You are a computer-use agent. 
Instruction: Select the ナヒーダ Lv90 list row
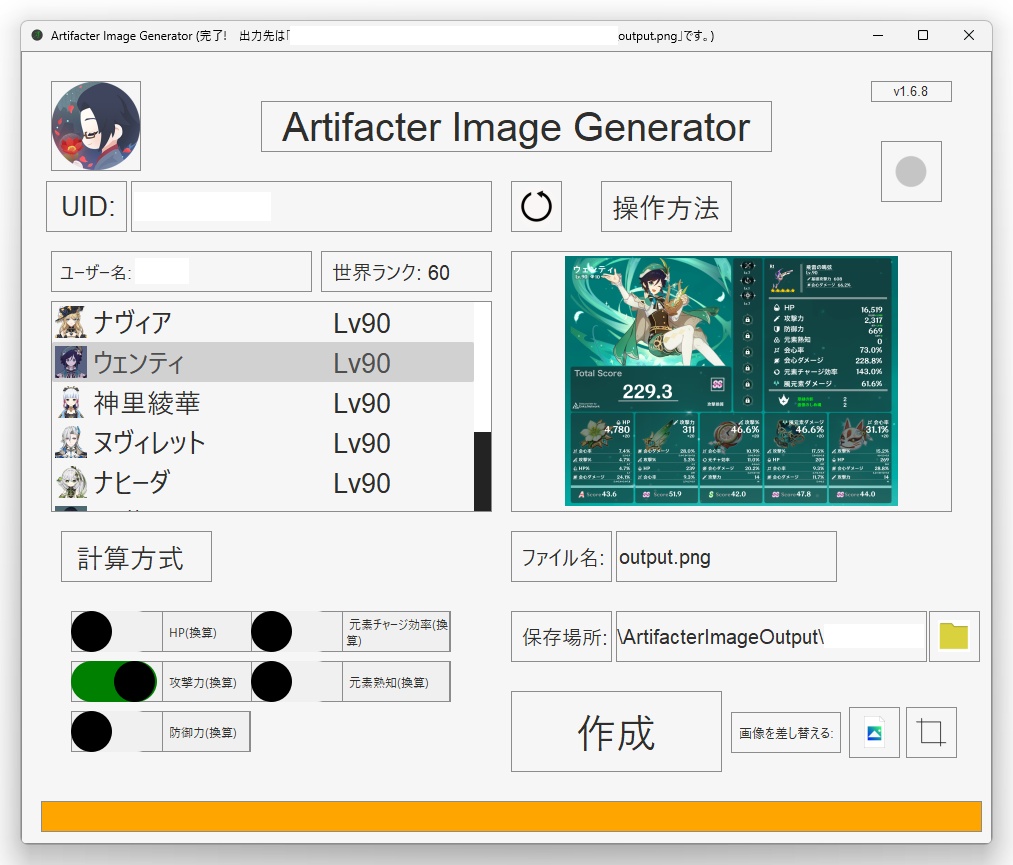[263, 483]
